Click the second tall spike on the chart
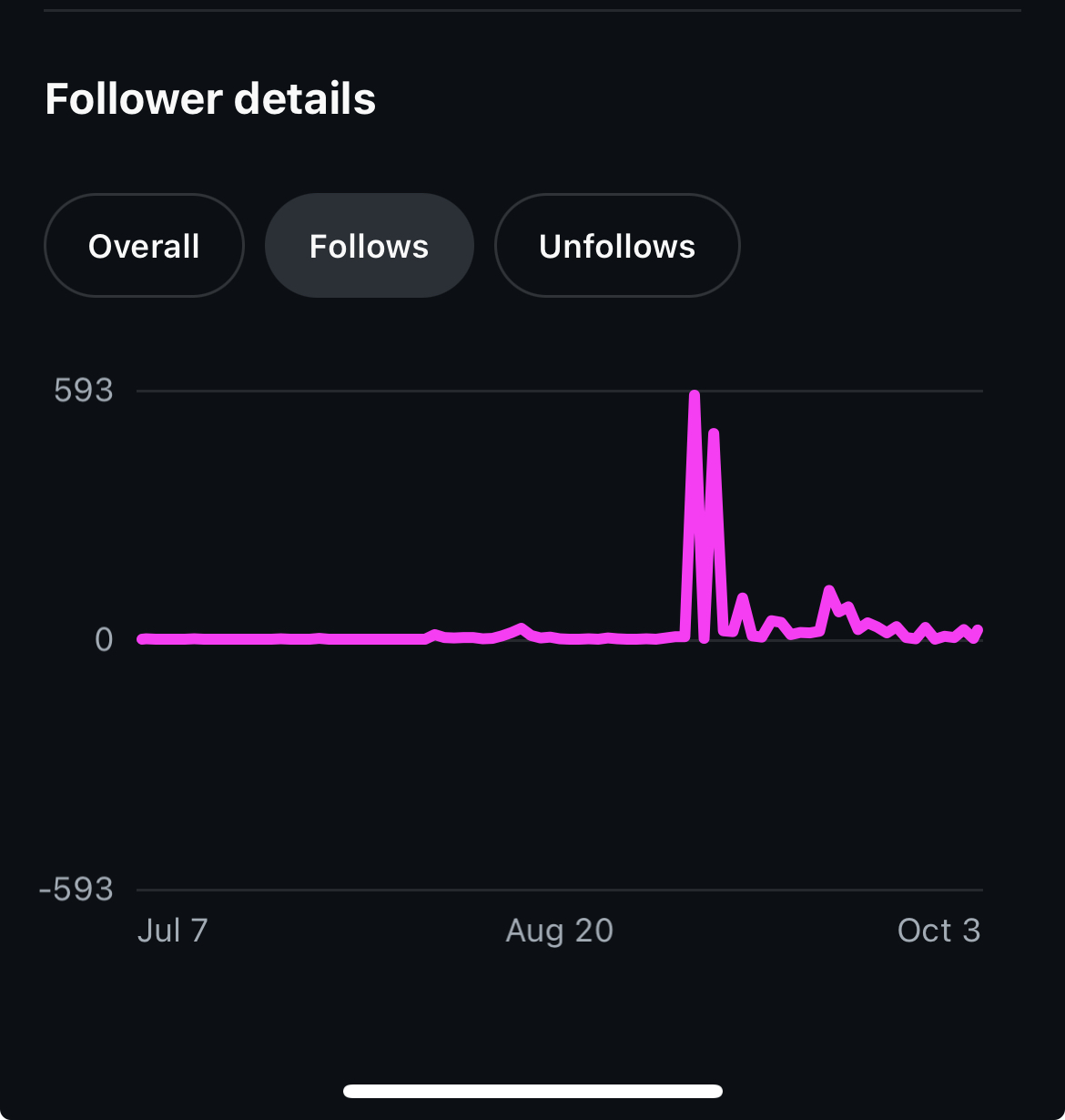Screen dimensions: 1065x1120 coord(714,433)
